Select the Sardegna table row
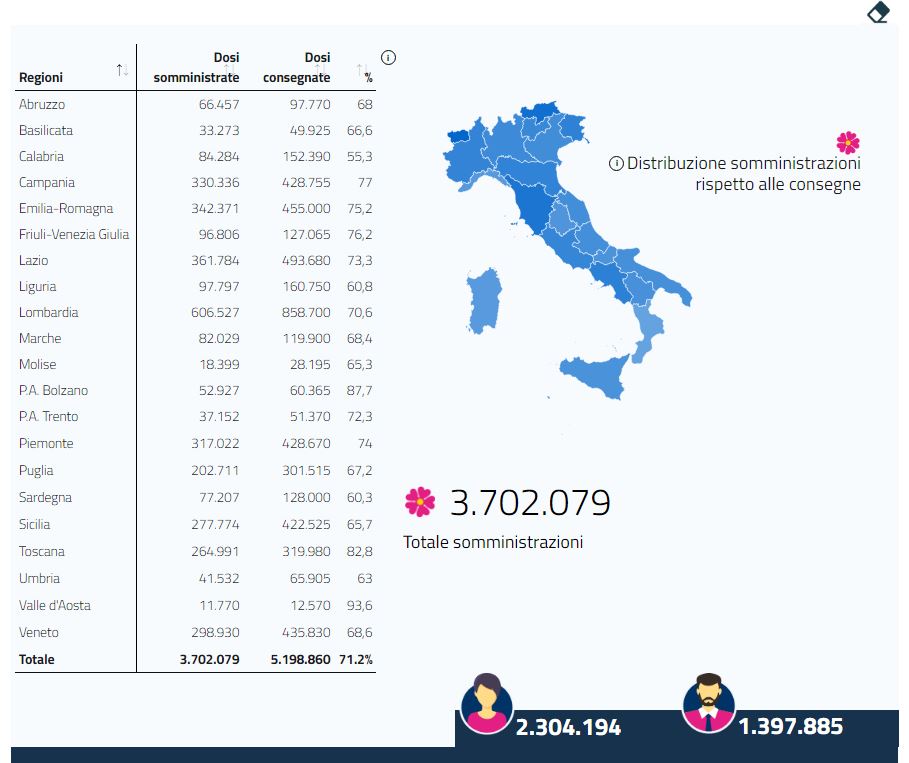Image resolution: width=909 pixels, height=763 pixels. point(195,497)
